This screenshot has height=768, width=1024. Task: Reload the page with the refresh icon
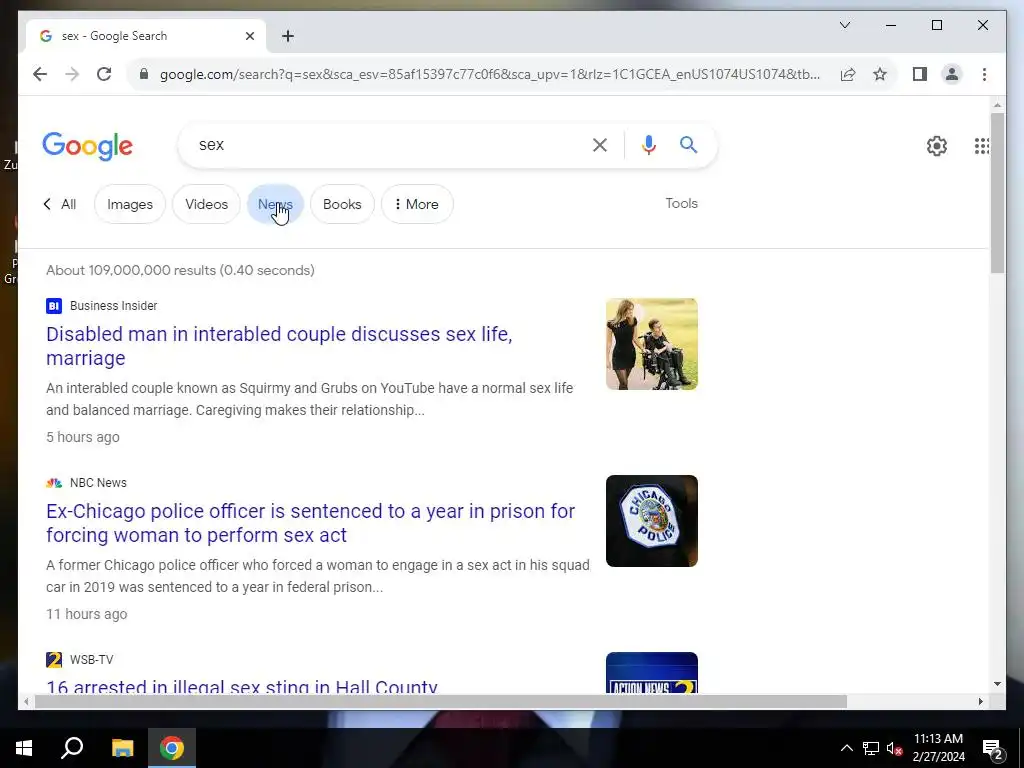[x=104, y=74]
